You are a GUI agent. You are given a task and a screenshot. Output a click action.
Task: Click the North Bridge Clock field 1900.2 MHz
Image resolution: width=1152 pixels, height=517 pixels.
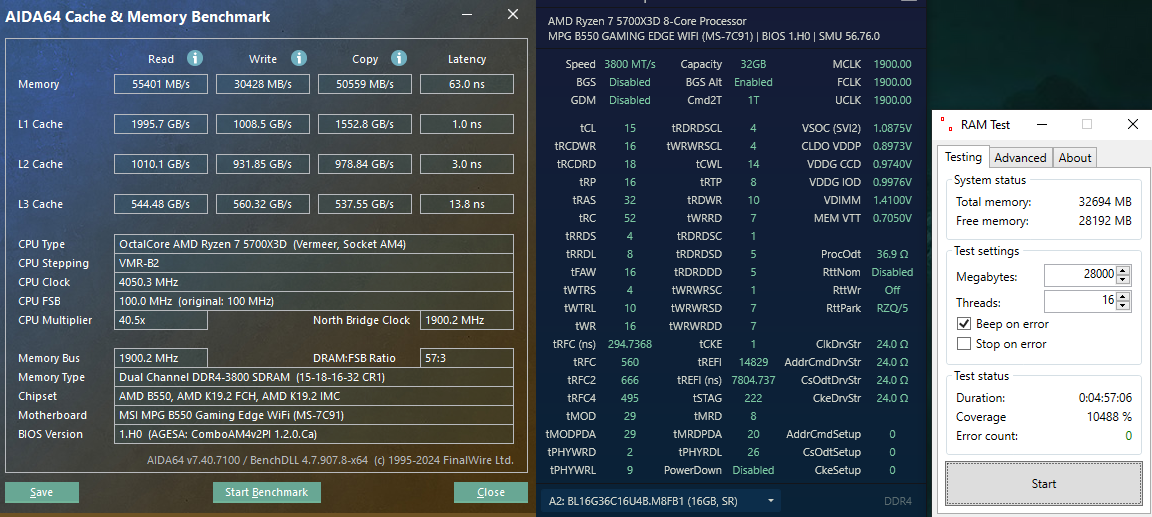coord(467,320)
